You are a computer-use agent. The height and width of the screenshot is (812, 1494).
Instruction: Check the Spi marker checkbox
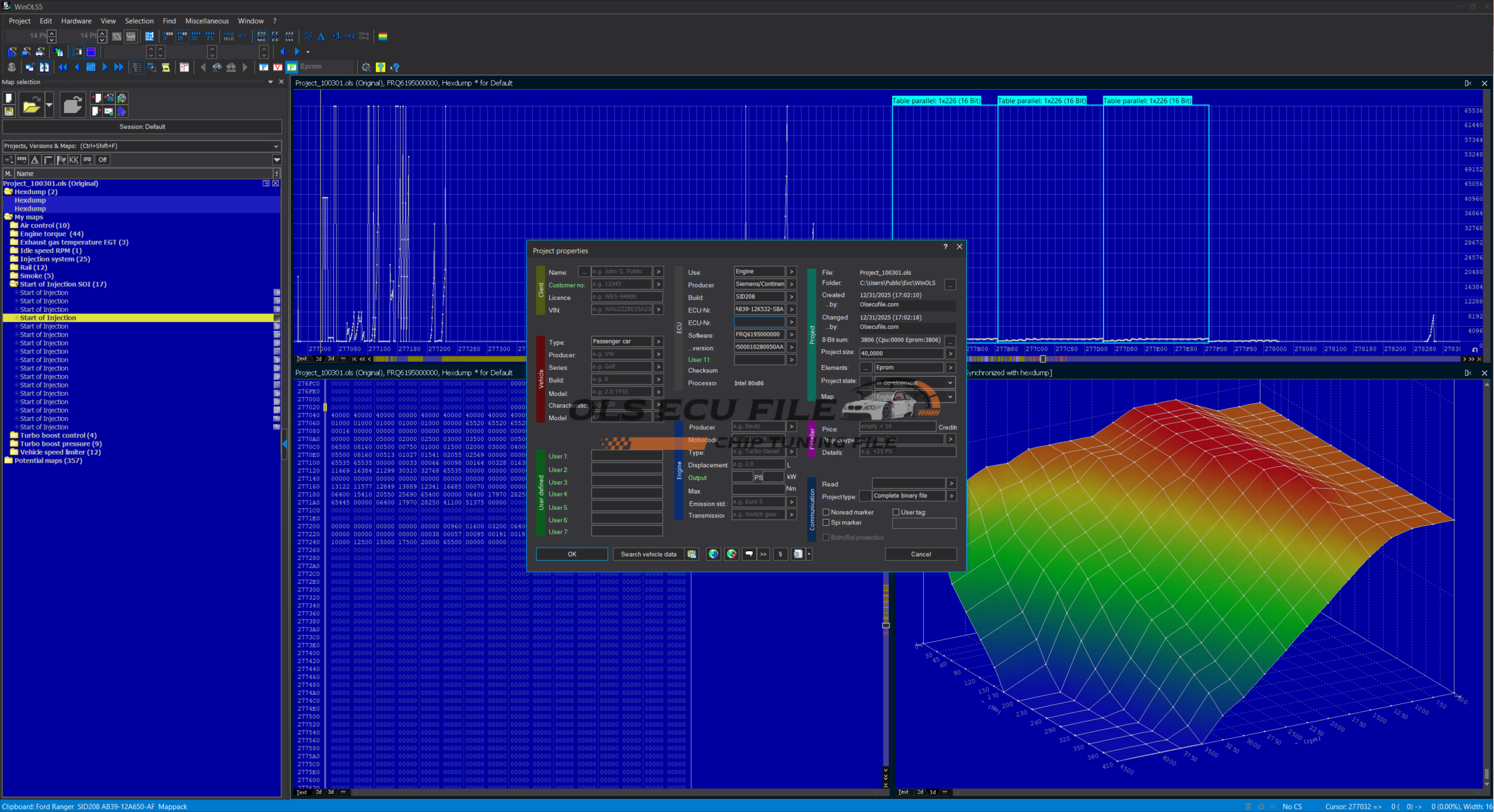[x=826, y=523]
